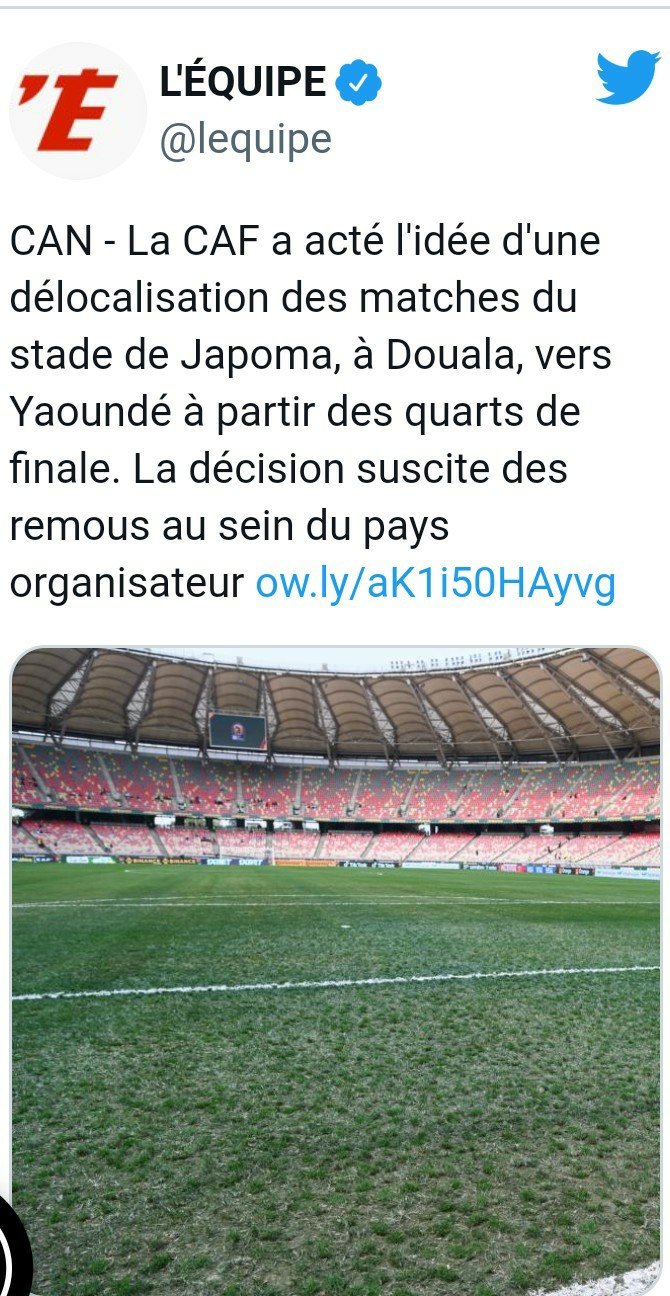The height and width of the screenshot is (1296, 670).
Task: Follow the ow.ly/aK1i50HAyvg link
Action: pos(436,584)
